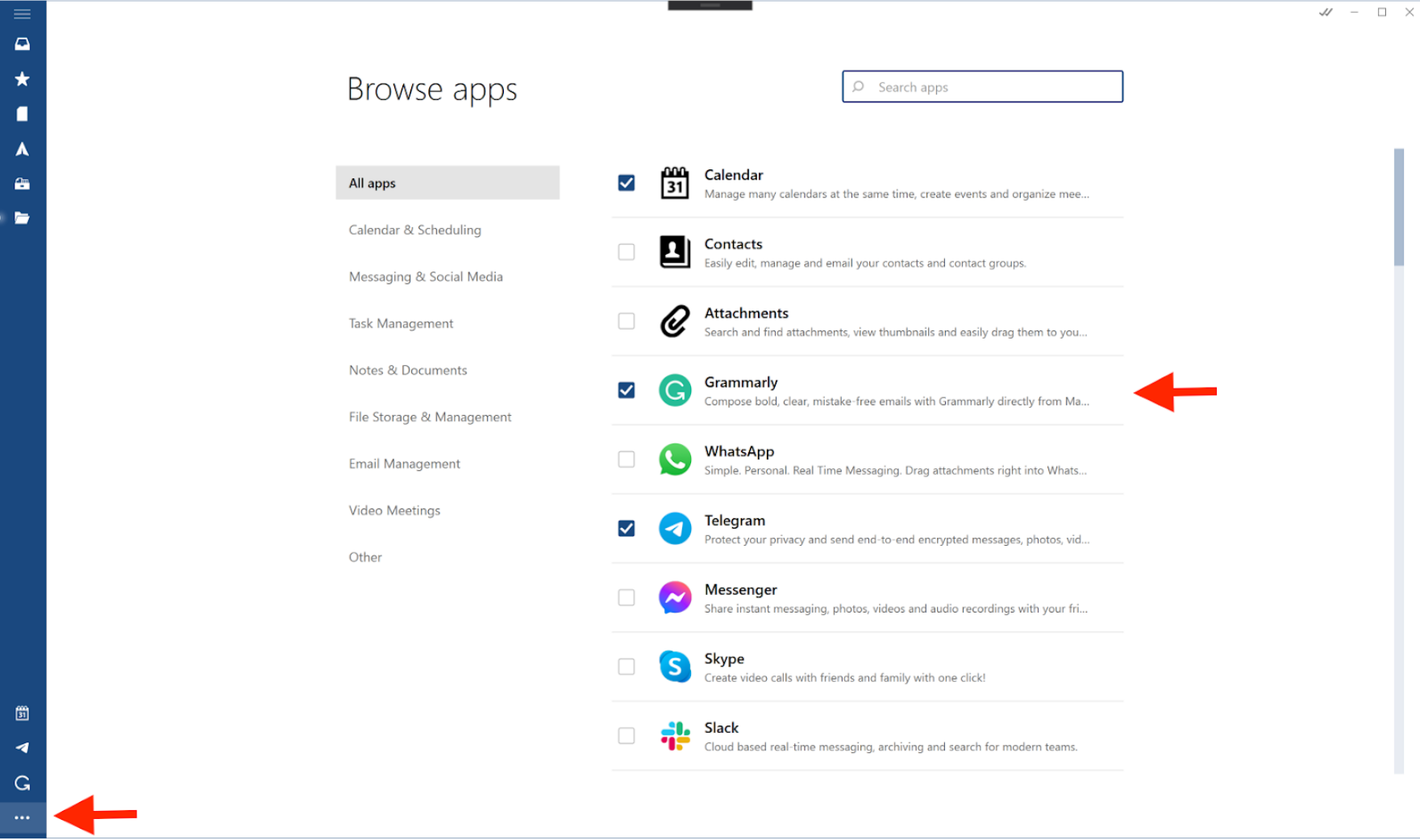Enable the WhatsApp app checkbox
Screen dimensions: 1420x840
click(627, 460)
